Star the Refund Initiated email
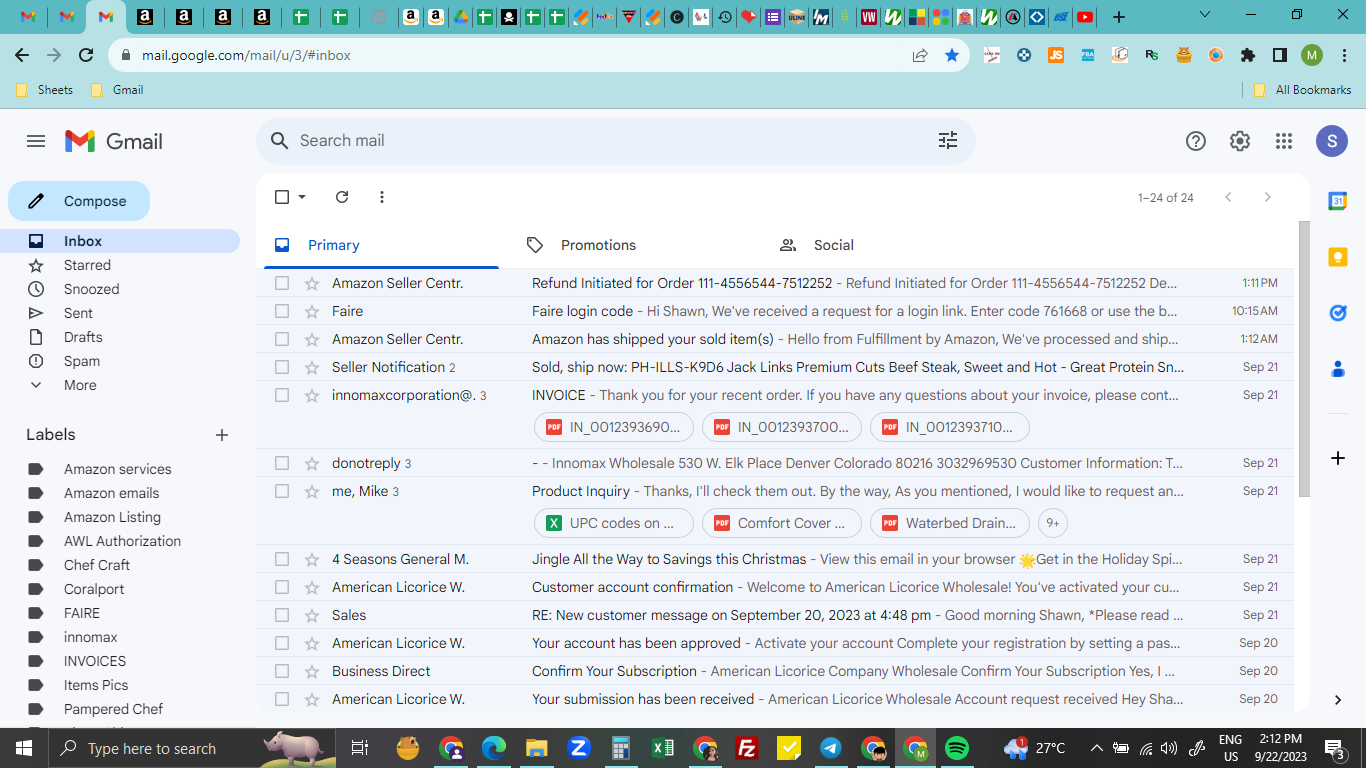Screen dimensions: 1366x768 (x=312, y=283)
